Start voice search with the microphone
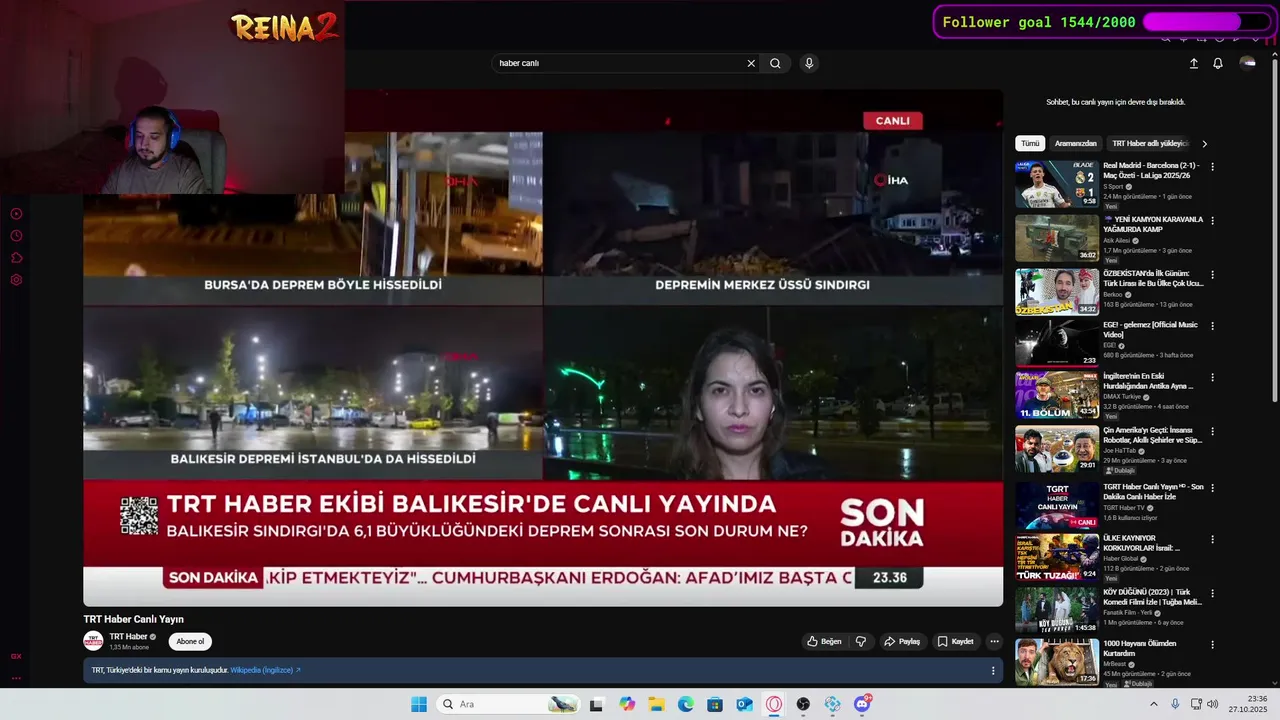 pyautogui.click(x=809, y=63)
